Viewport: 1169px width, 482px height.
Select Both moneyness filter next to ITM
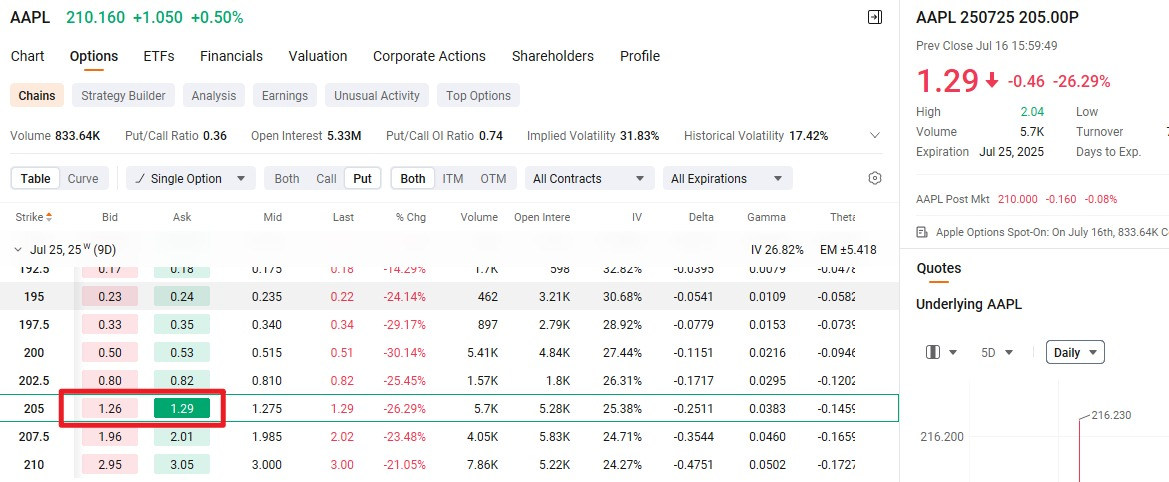(x=413, y=179)
